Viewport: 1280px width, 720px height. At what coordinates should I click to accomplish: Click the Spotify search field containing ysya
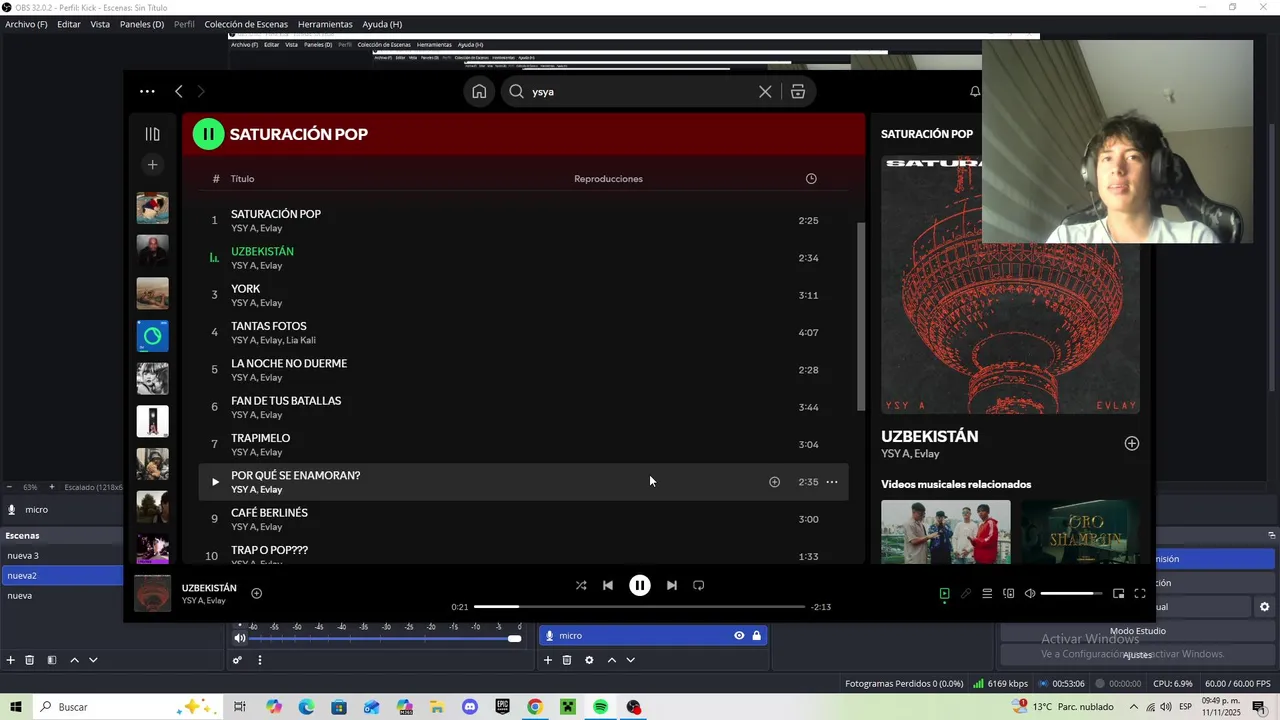640,91
